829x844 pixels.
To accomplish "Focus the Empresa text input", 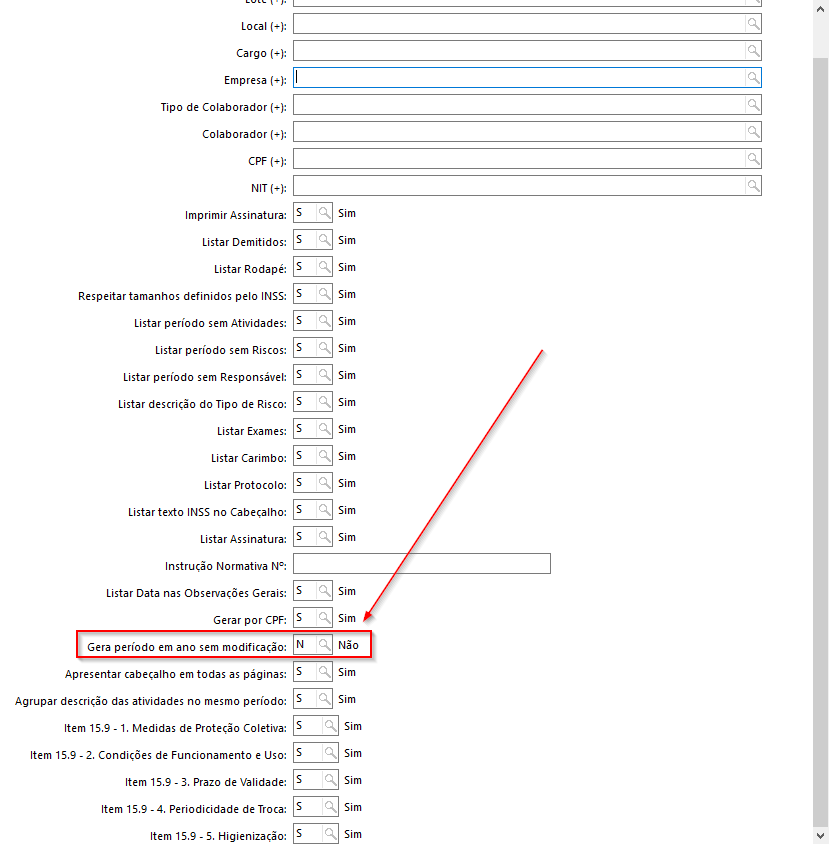I will click(x=518, y=78).
